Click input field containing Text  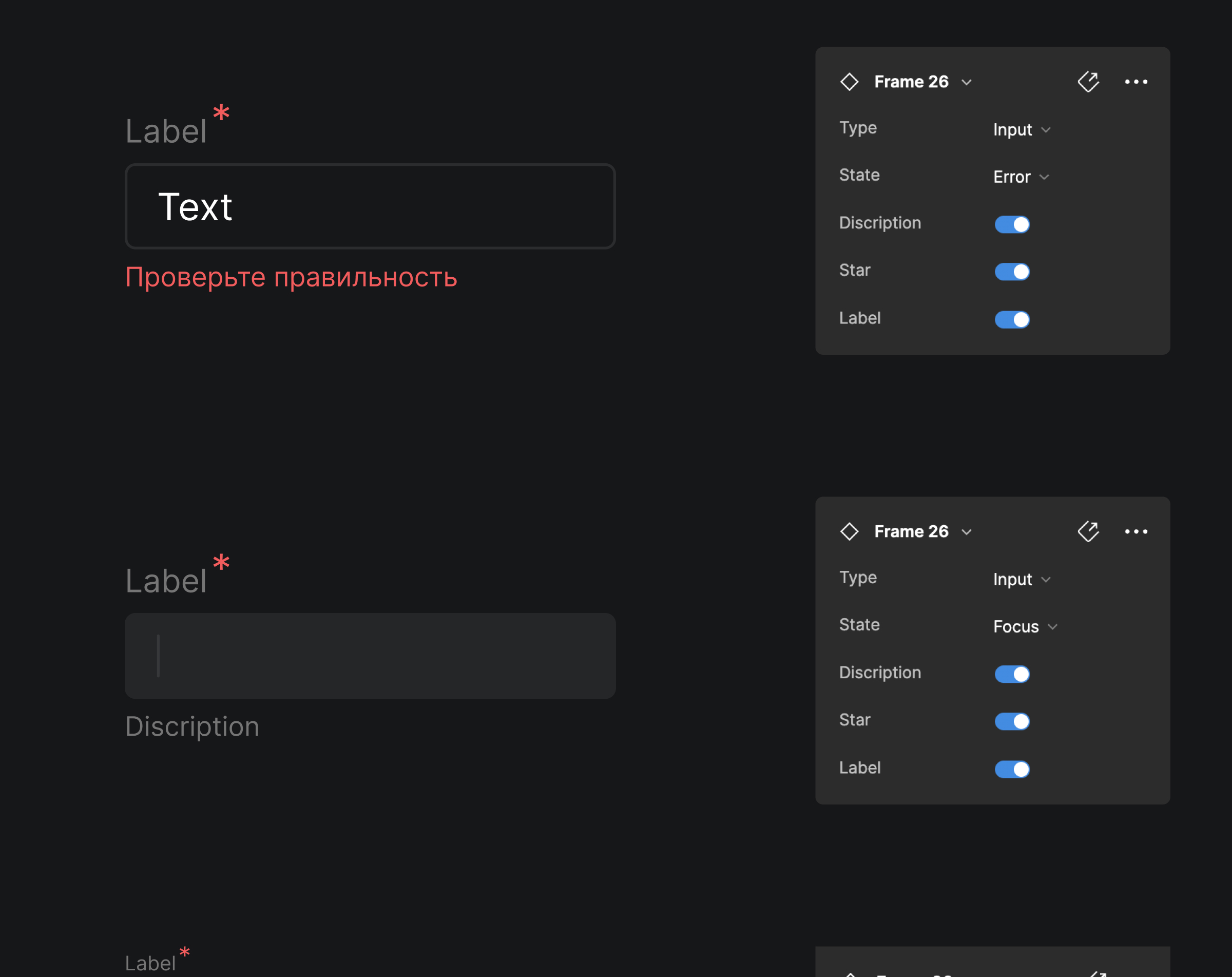(370, 206)
